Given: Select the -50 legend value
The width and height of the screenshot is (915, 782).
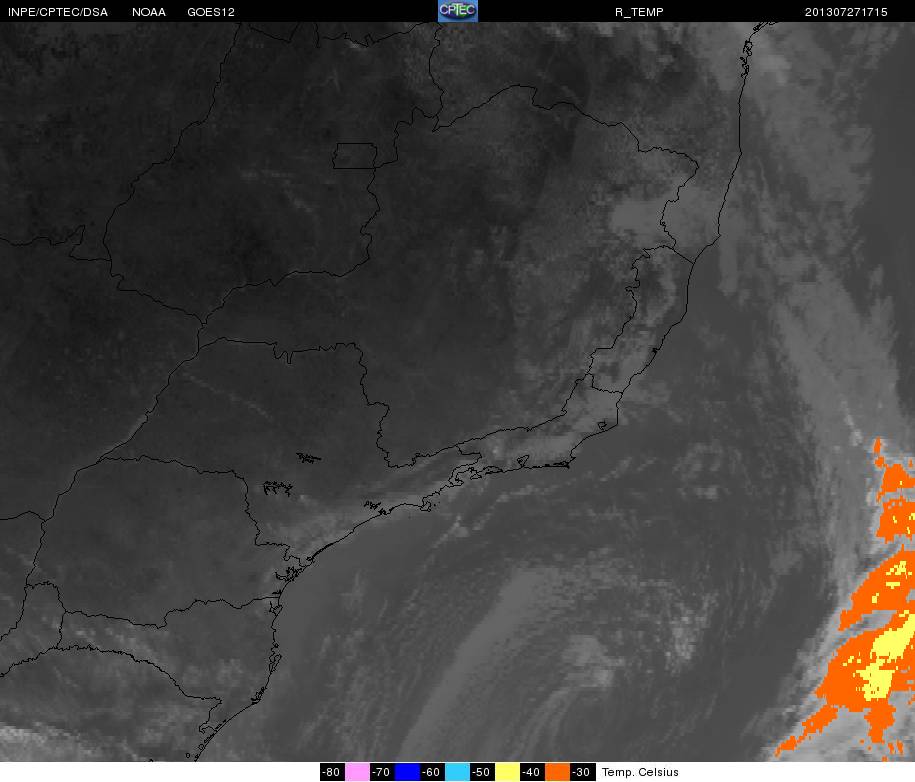Looking at the screenshot, I should pyautogui.click(x=482, y=772).
